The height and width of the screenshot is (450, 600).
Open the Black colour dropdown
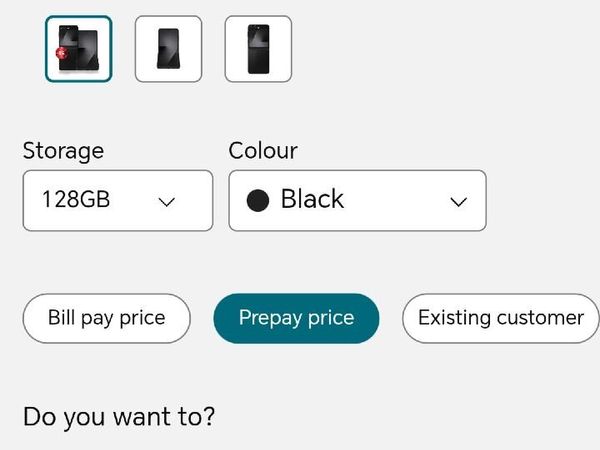(357, 200)
